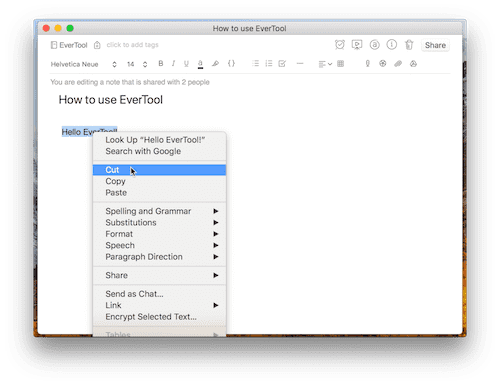Image resolution: width=500 pixels, height=385 pixels.
Task: Start presentation mode with the screen icon
Action: [x=357, y=45]
